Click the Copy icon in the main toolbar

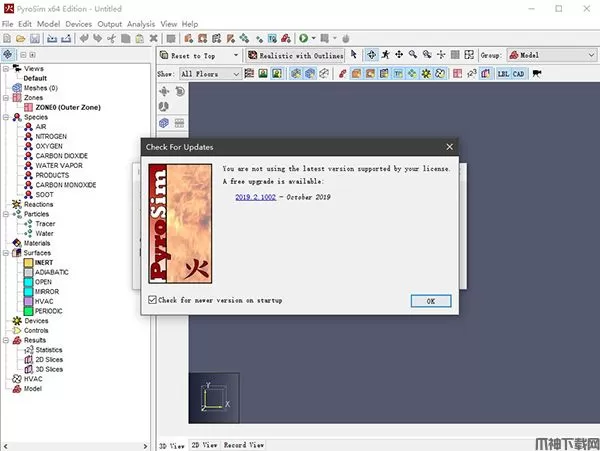click(x=126, y=38)
